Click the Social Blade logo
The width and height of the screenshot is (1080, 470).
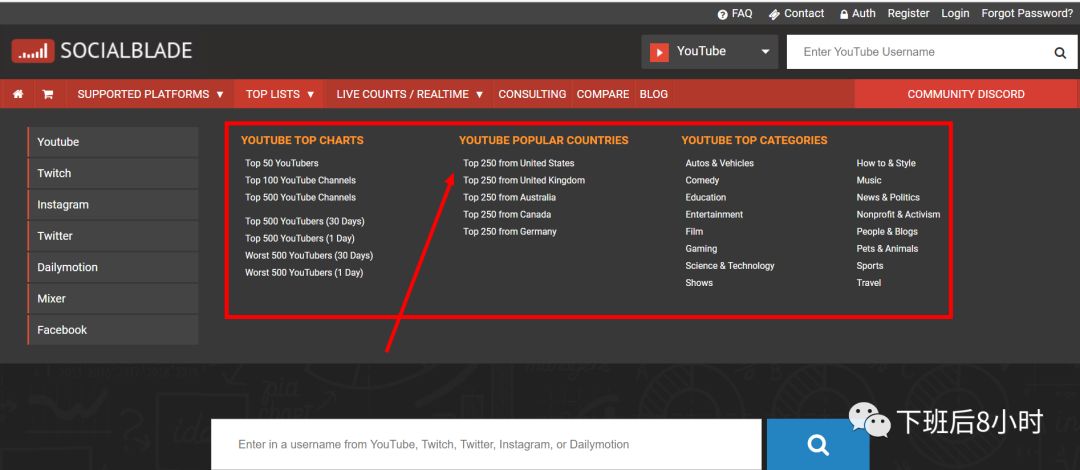coord(102,51)
